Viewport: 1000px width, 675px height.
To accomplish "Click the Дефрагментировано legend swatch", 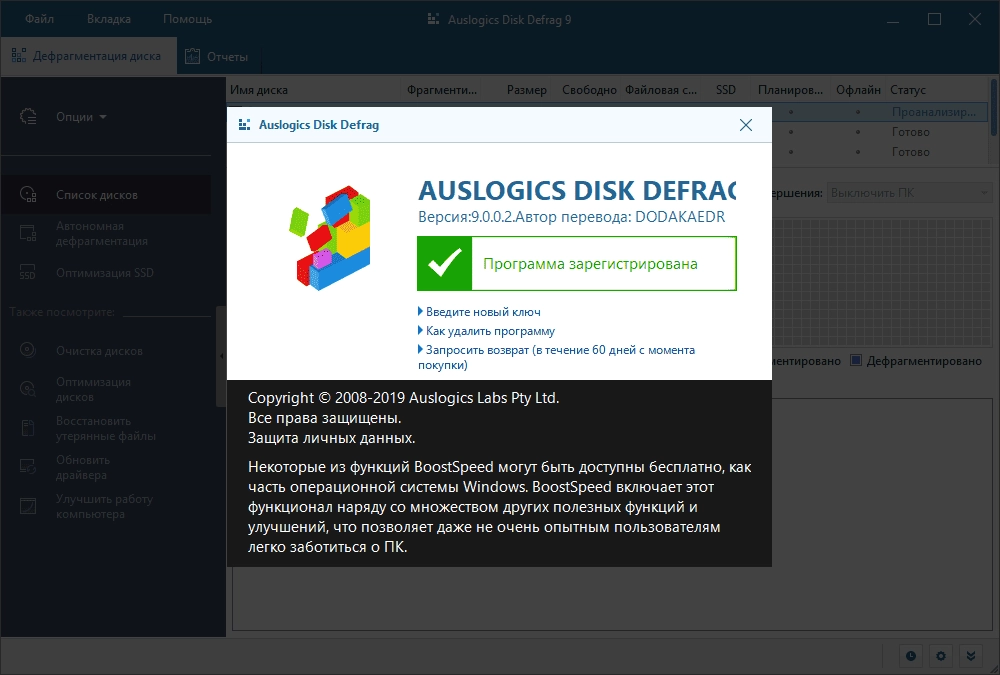I will 856,360.
